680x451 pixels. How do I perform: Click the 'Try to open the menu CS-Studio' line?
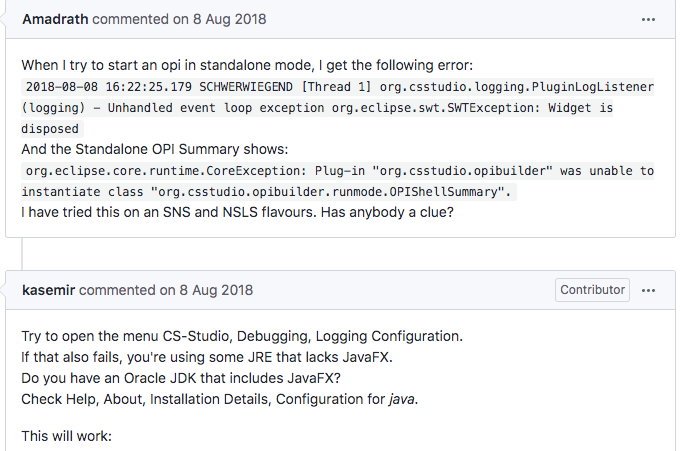tap(242, 335)
